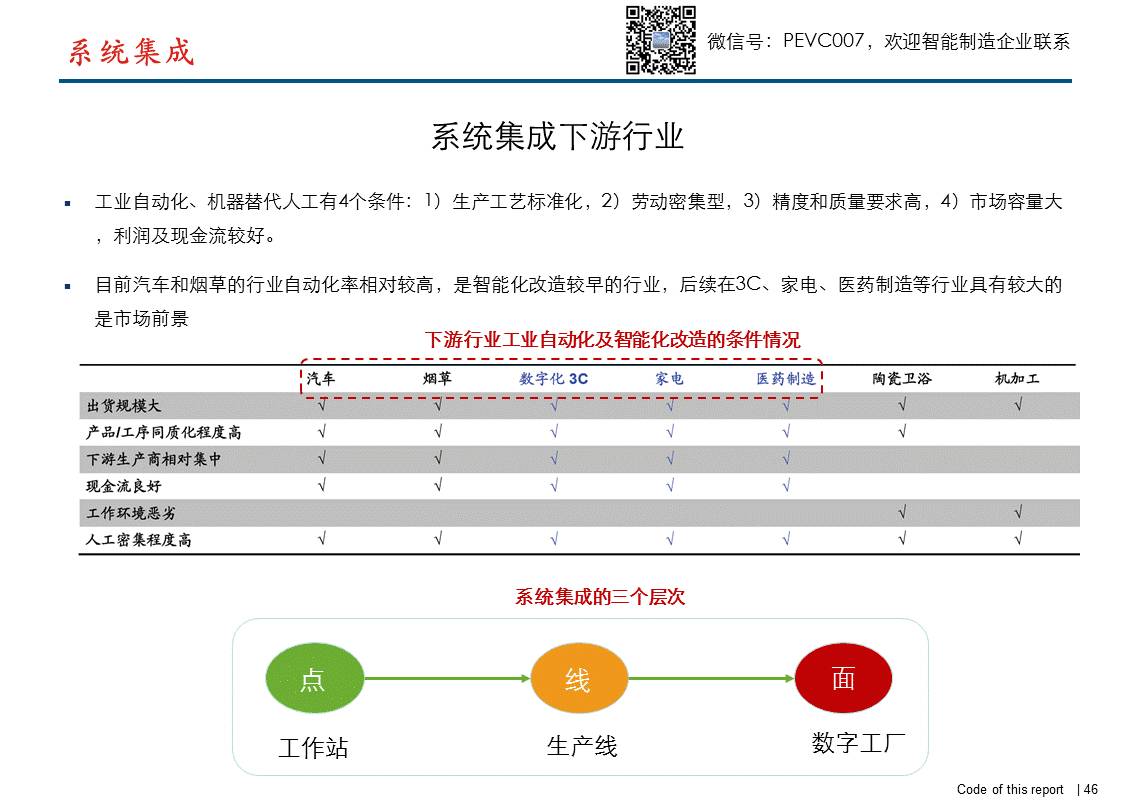
Task: Click the red 系统集成 heading at top left
Action: (131, 52)
